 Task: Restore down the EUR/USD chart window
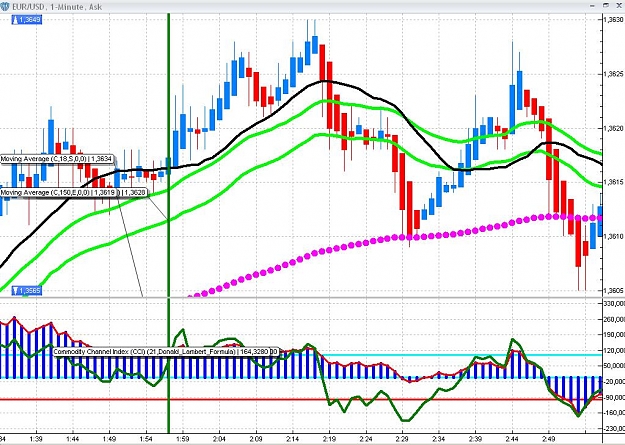coord(606,5)
